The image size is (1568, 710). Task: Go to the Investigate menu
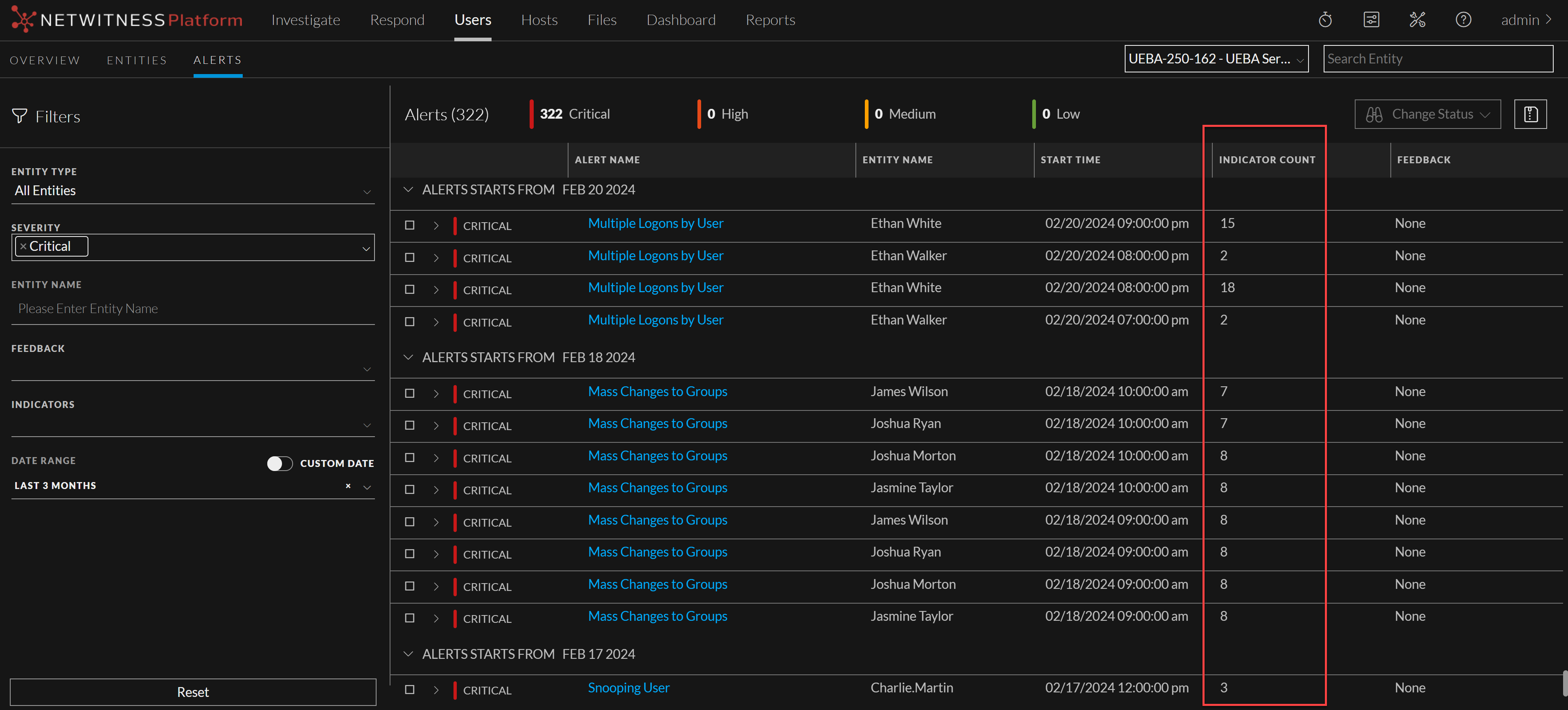click(x=306, y=20)
